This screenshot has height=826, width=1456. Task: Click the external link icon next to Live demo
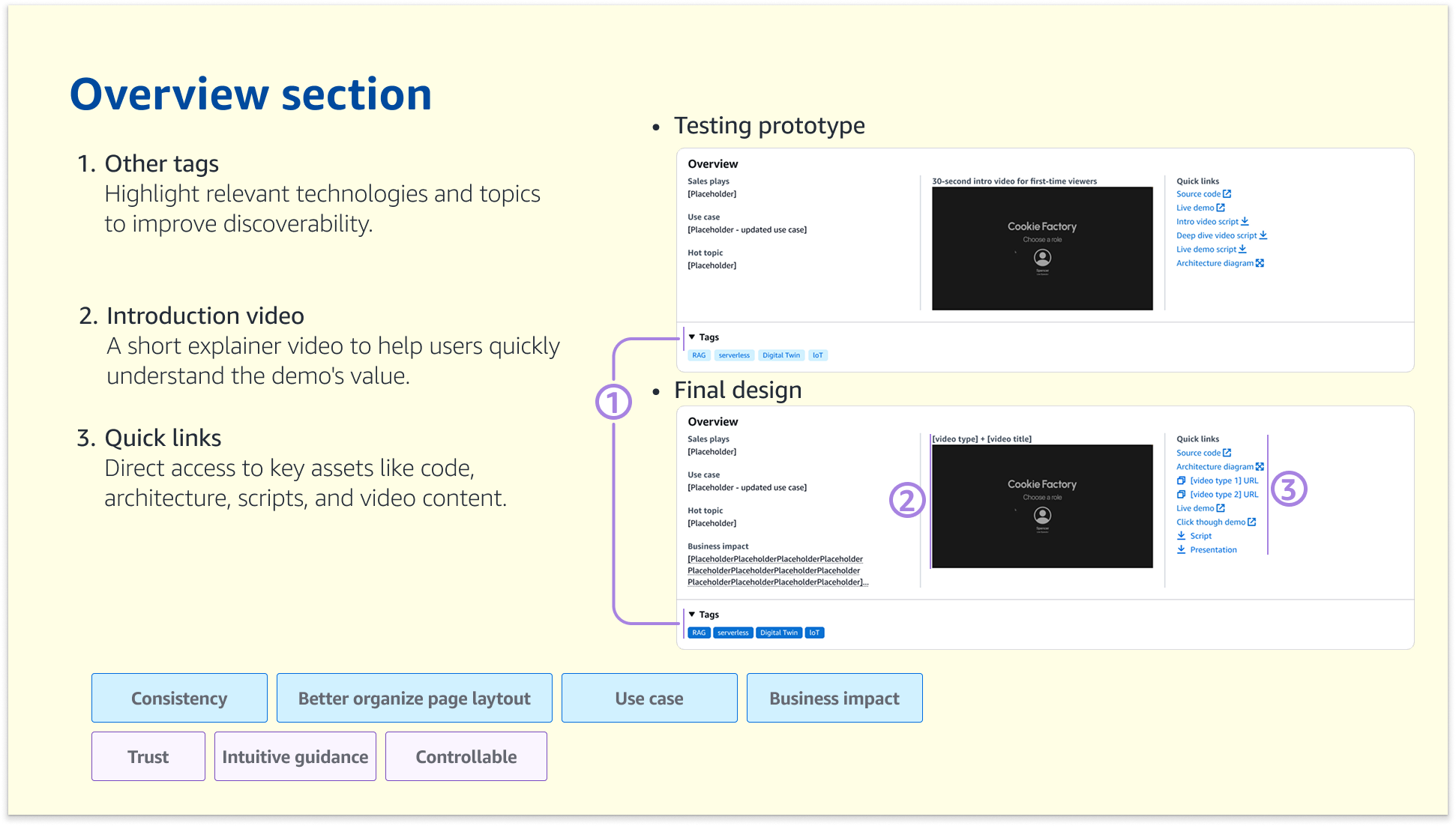1221,208
